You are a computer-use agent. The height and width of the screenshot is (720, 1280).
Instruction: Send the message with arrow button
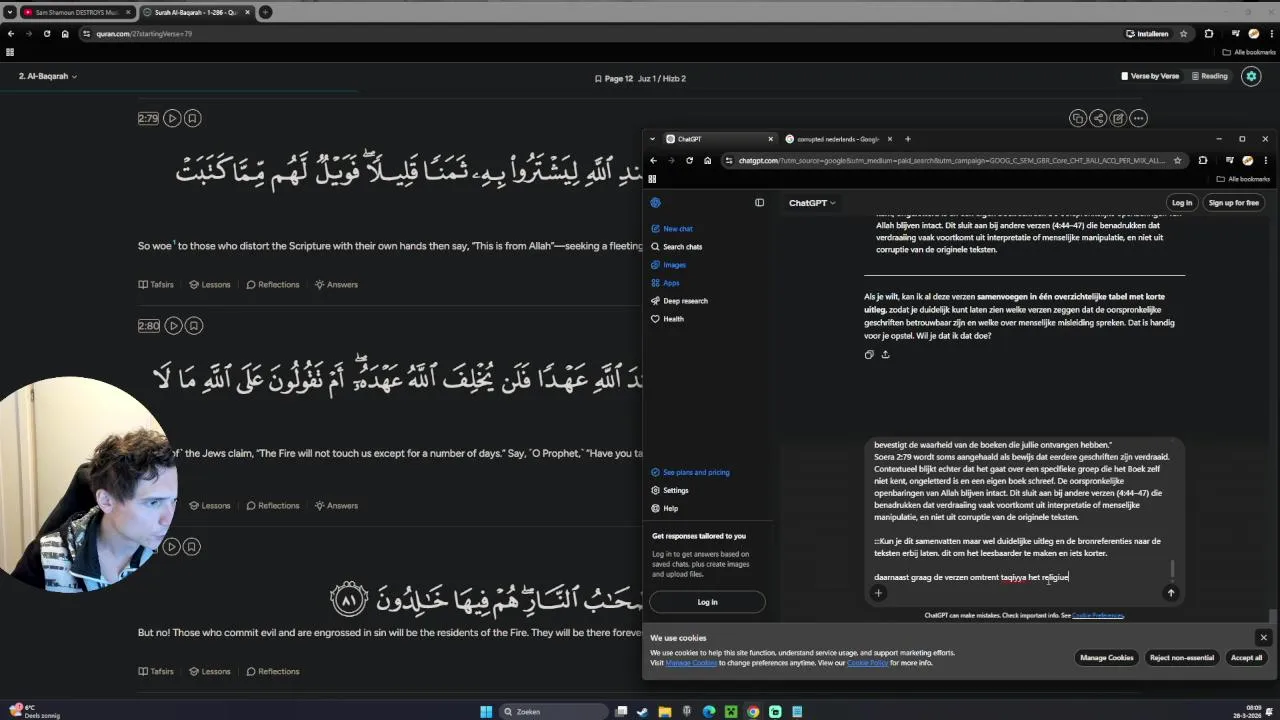(1171, 593)
